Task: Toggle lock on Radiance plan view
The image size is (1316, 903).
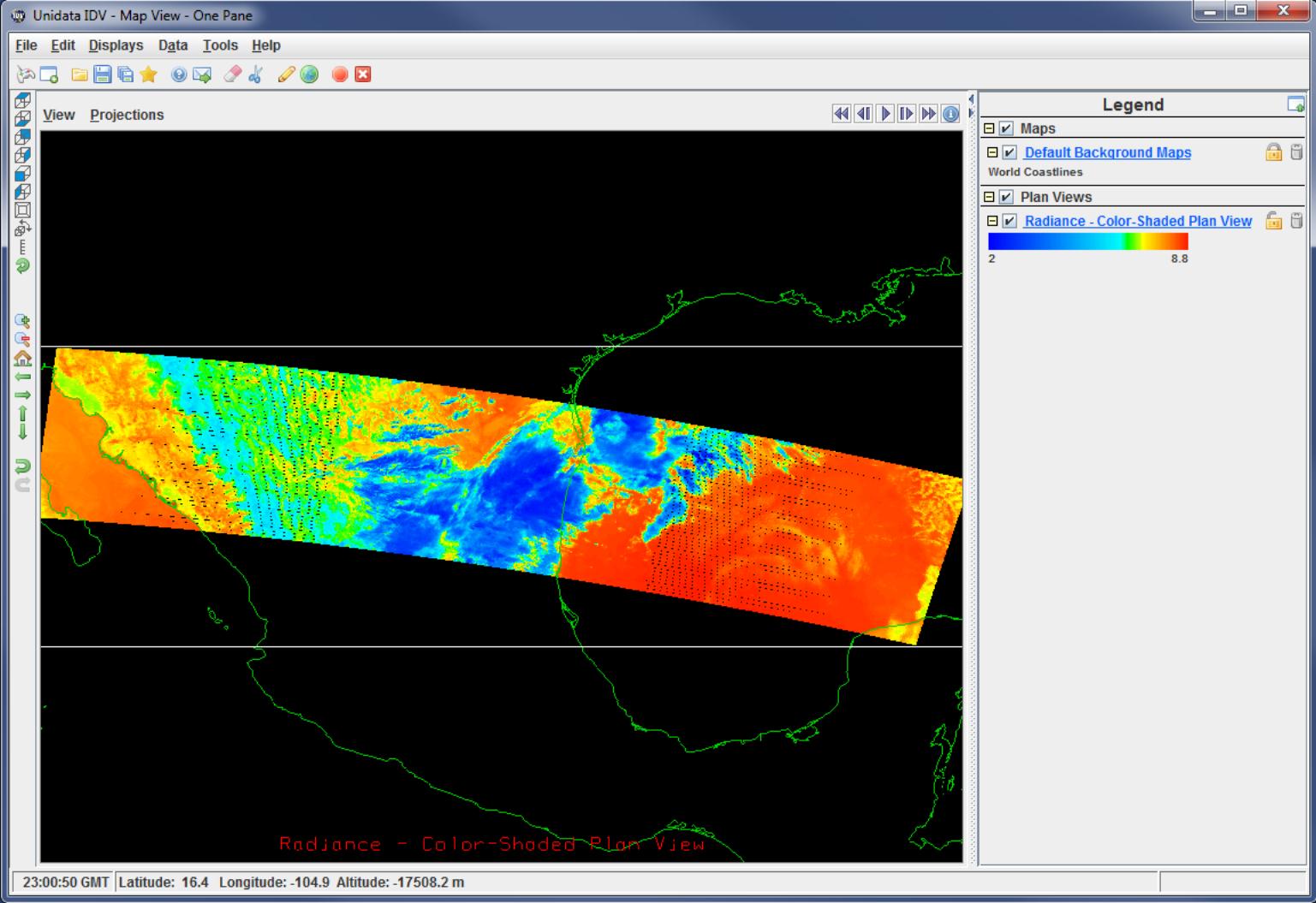Action: click(x=1274, y=221)
